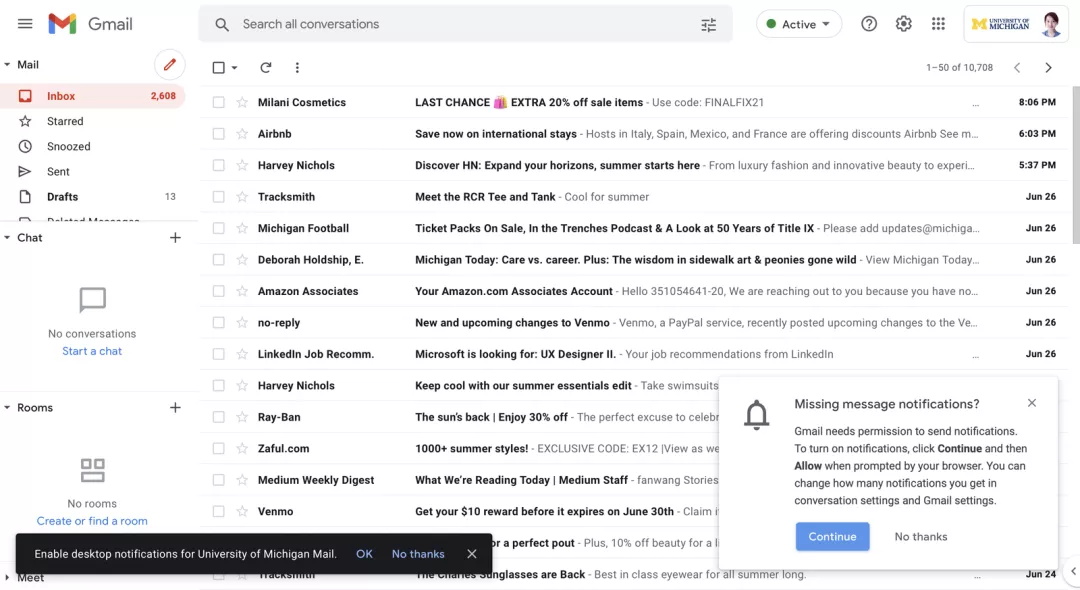Open the Drafts folder

(x=93, y=197)
